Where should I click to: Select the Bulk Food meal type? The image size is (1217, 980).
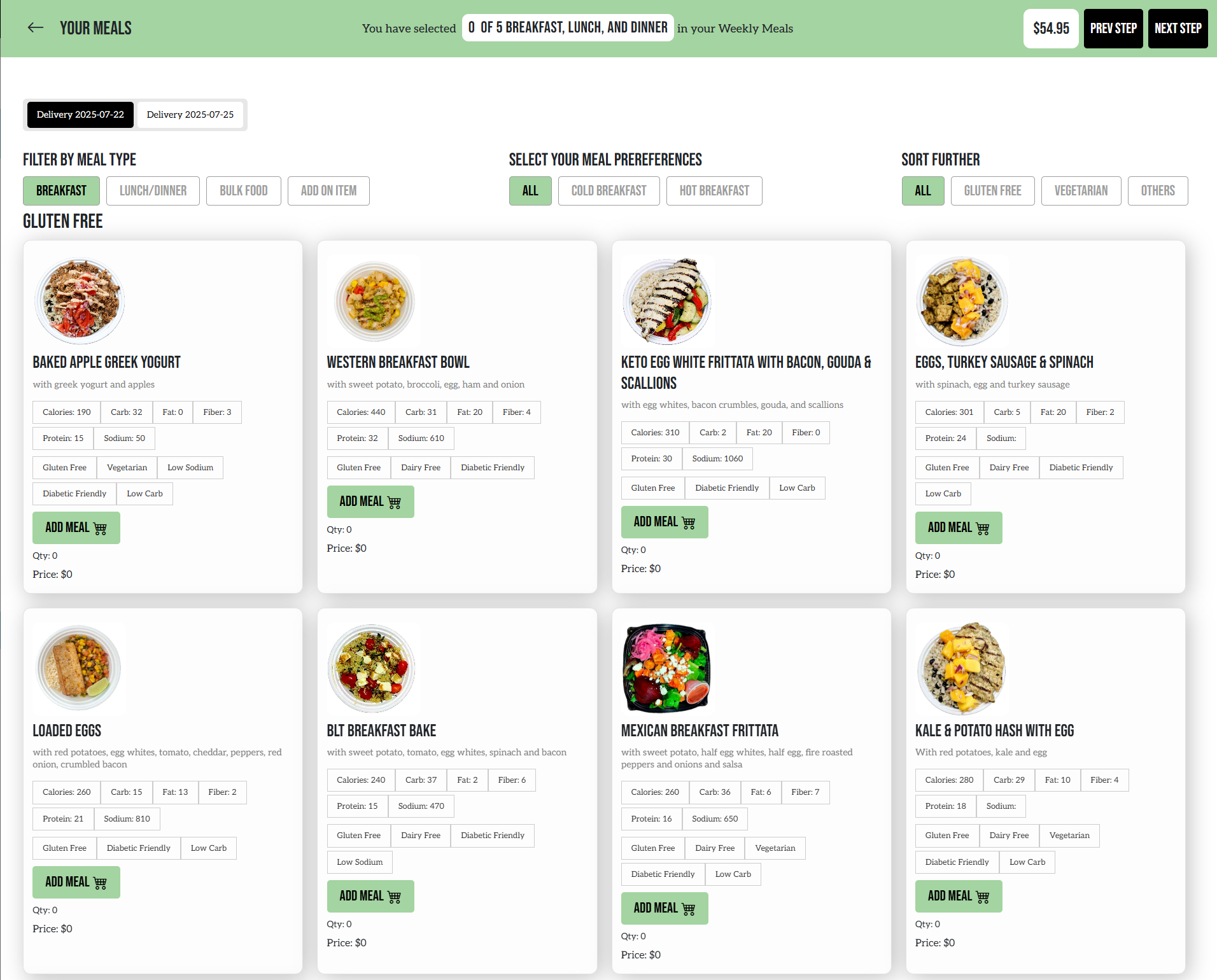(243, 191)
